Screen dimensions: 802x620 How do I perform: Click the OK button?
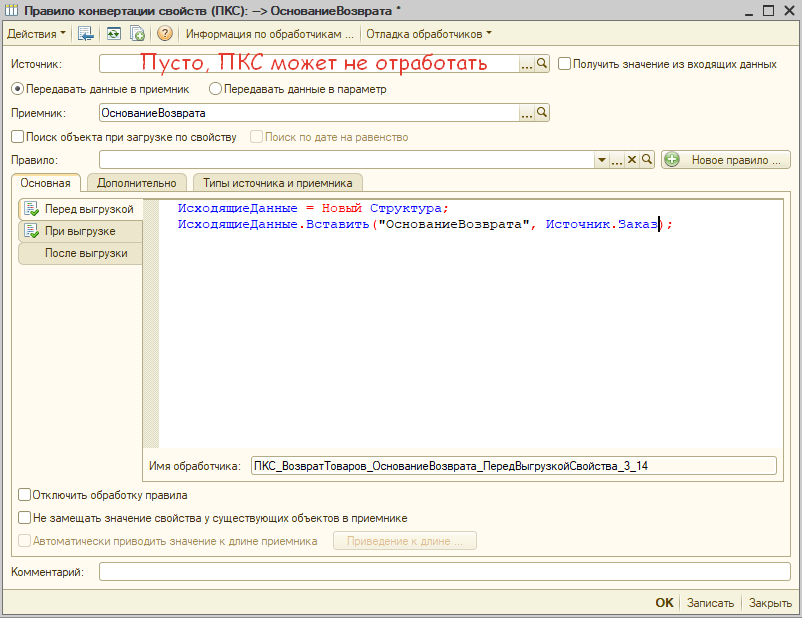pos(664,603)
